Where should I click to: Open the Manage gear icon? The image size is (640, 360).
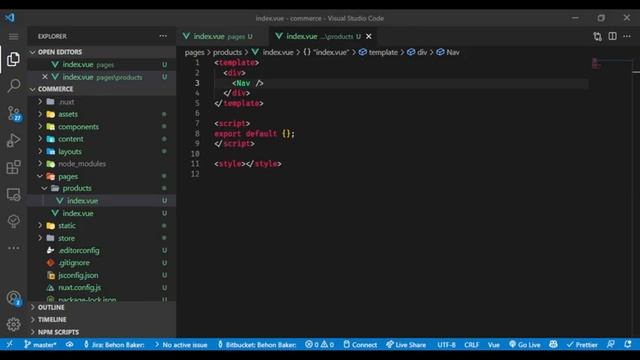click(x=13, y=324)
